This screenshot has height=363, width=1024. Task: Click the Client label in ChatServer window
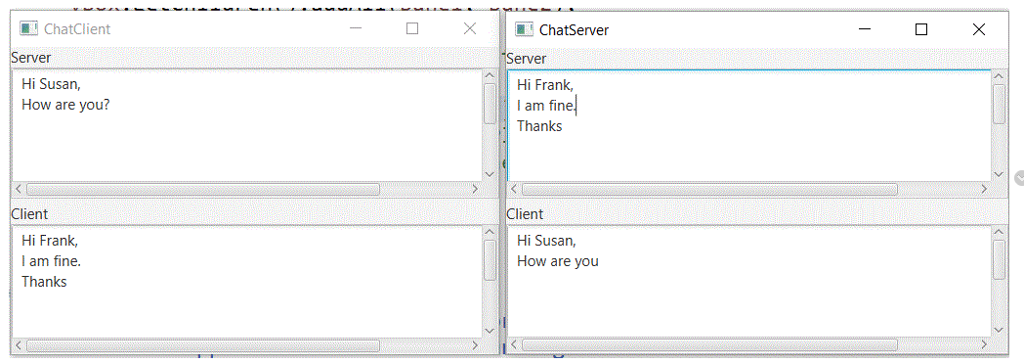[x=524, y=213]
